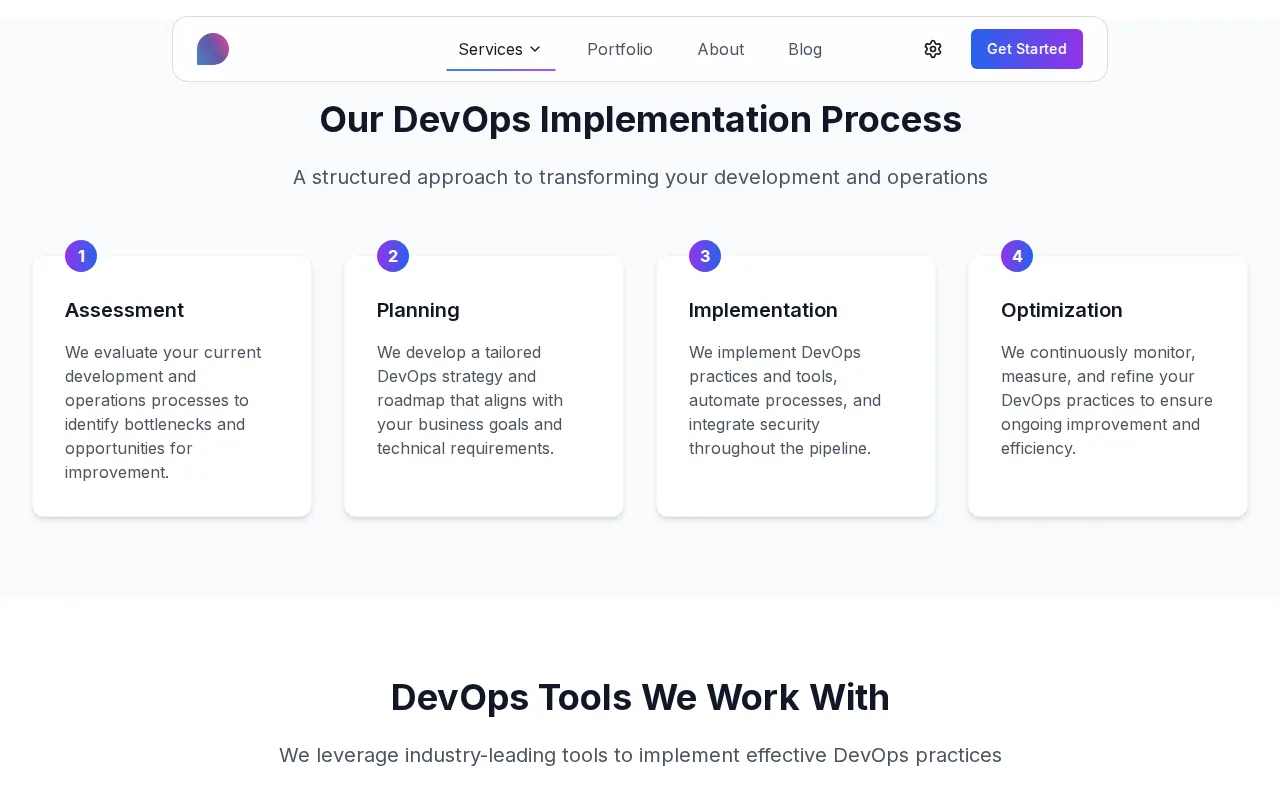The width and height of the screenshot is (1280, 800).
Task: Click the step 2 number badge
Action: (393, 256)
